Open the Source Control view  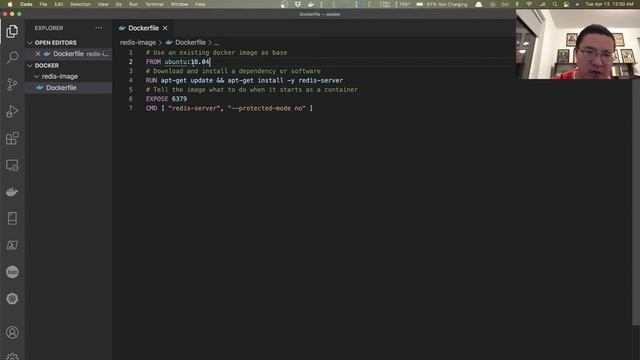pyautogui.click(x=12, y=84)
